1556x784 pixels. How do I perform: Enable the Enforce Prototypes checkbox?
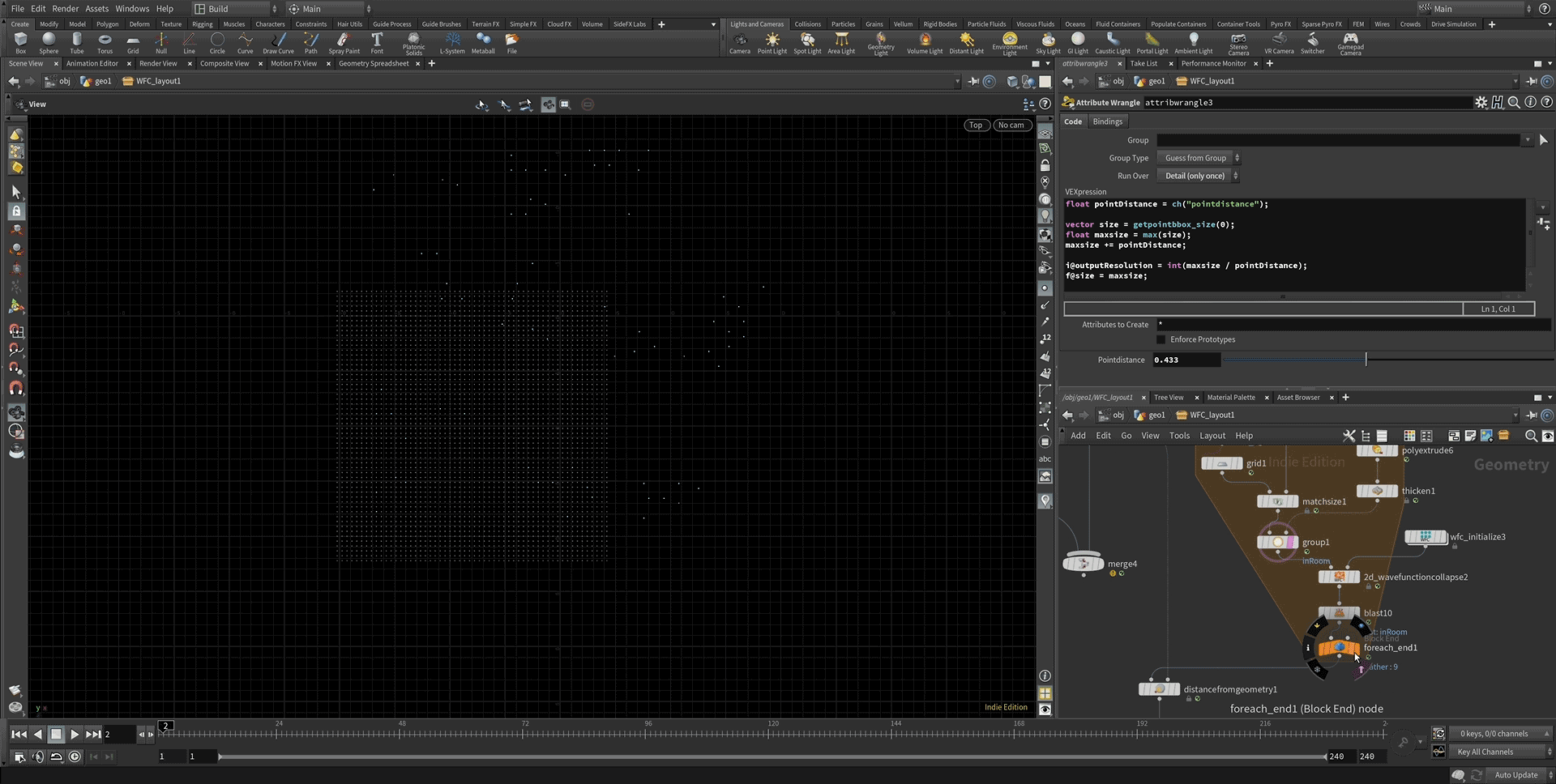pos(1161,339)
